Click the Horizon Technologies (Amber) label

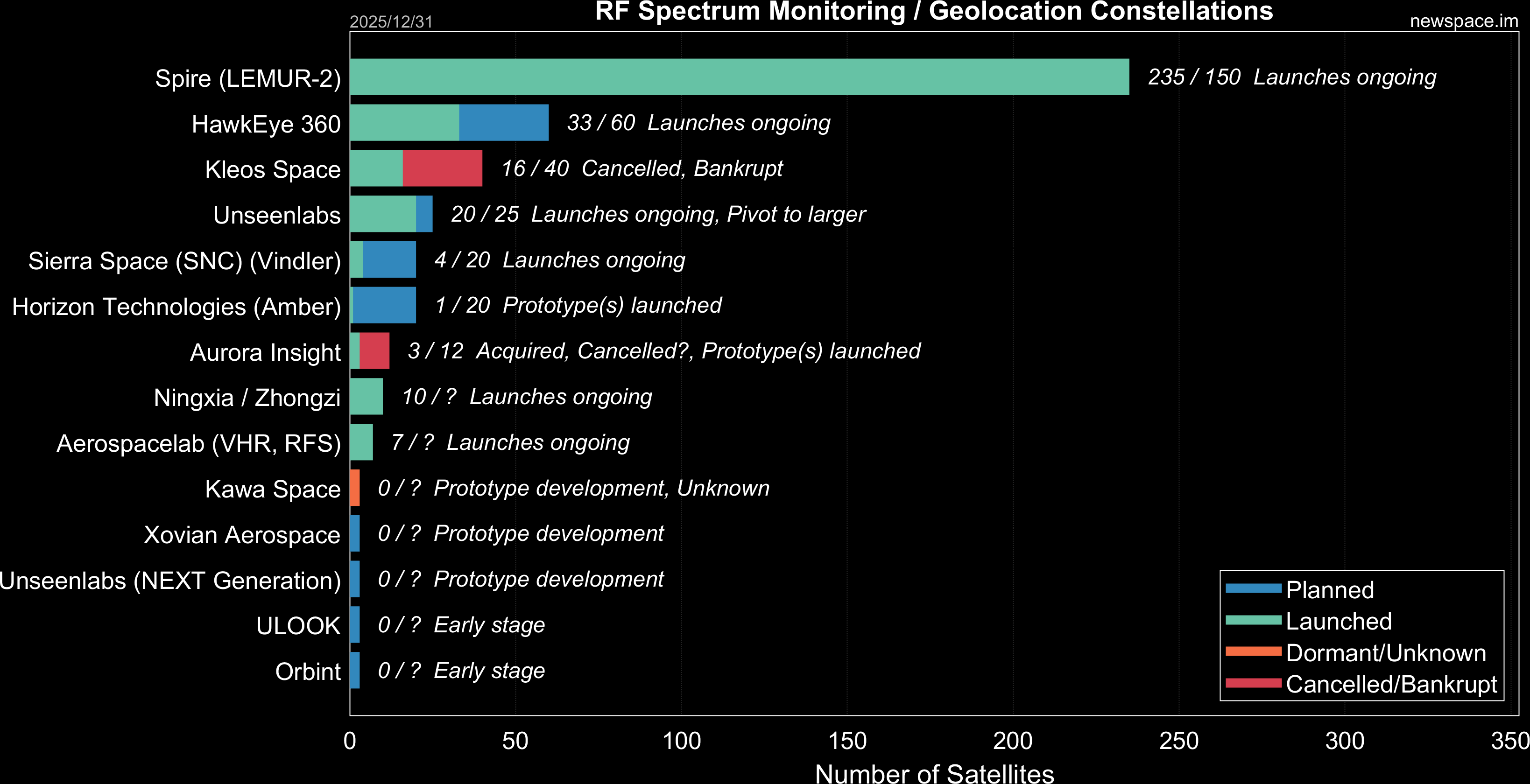pyautogui.click(x=176, y=307)
